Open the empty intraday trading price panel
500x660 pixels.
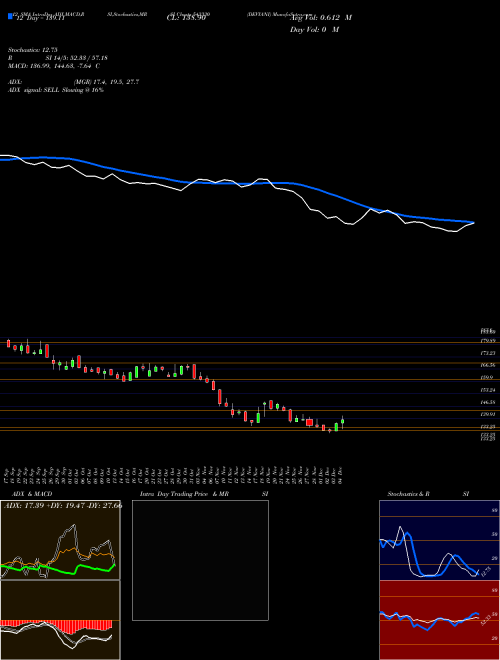(200, 560)
